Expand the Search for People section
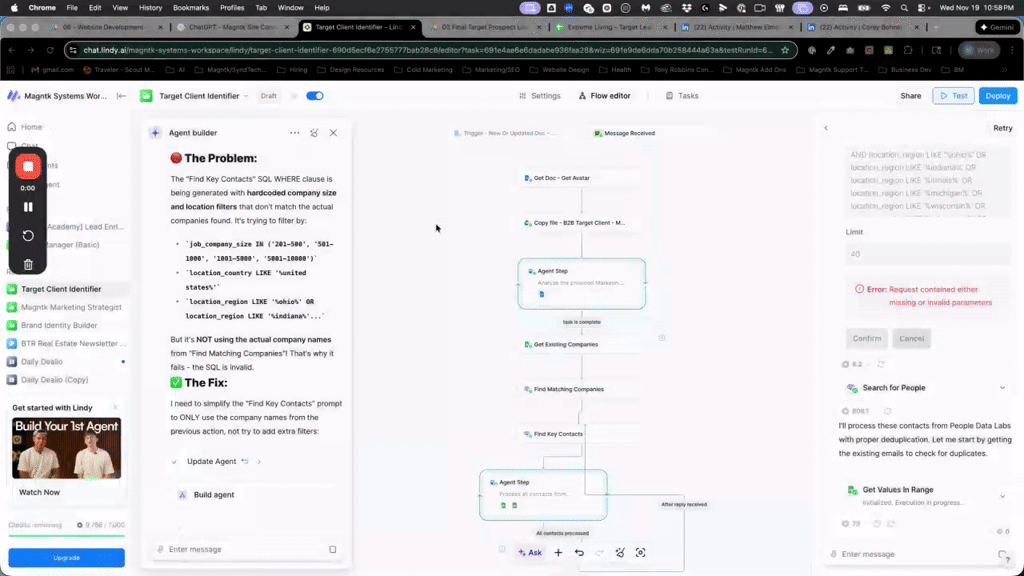 (x=1002, y=388)
